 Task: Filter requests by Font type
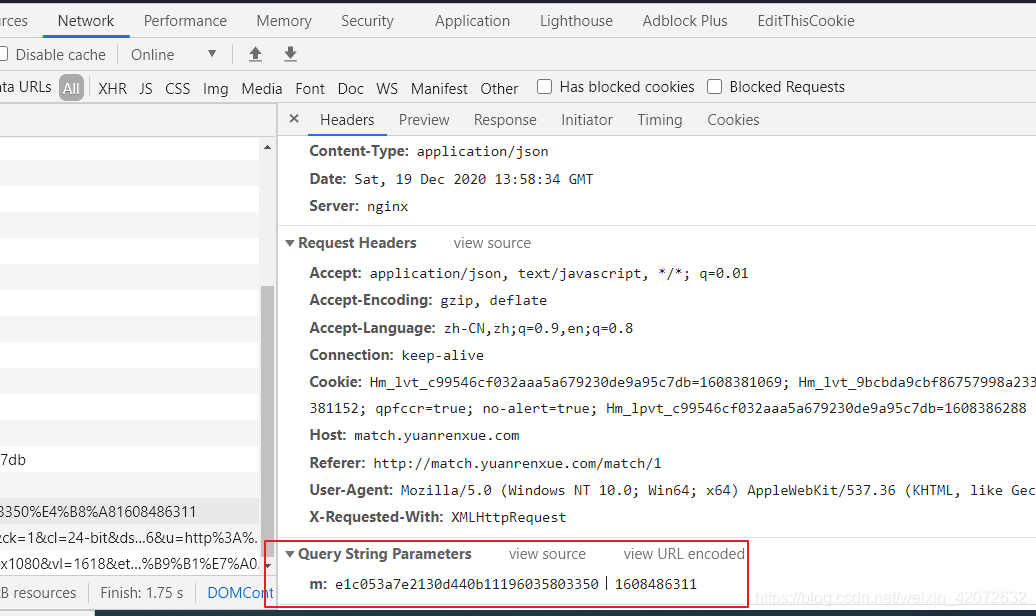click(310, 88)
